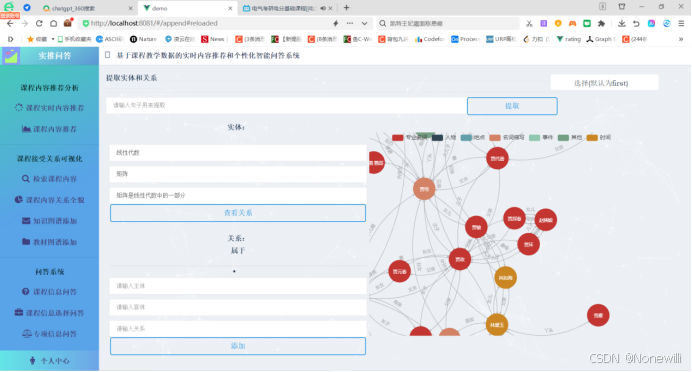Open 课程信息选择问答 briefcase menu item
The height and width of the screenshot is (372, 692).
49,313
